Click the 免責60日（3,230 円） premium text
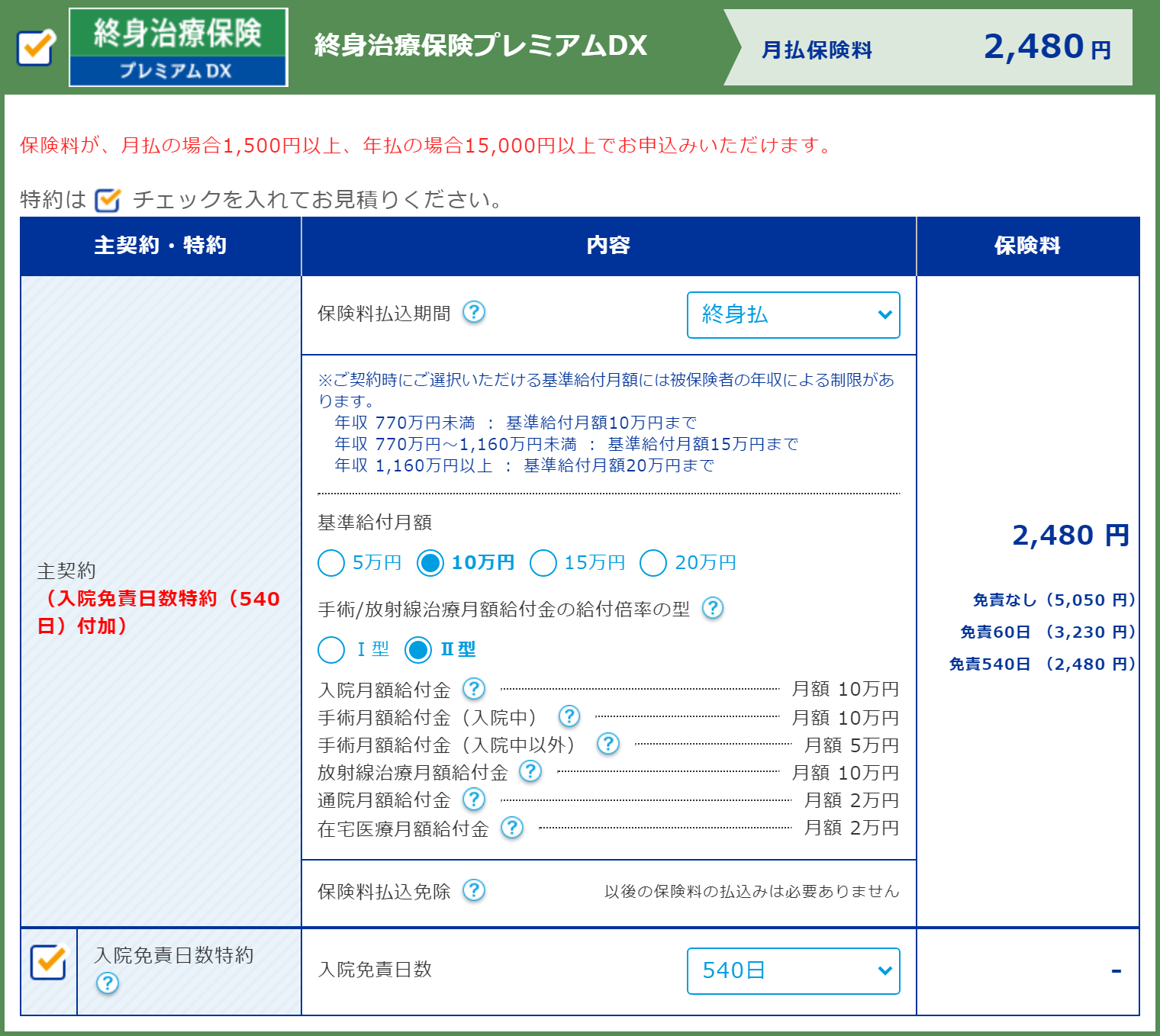Image resolution: width=1160 pixels, height=1036 pixels. pyautogui.click(x=1049, y=632)
